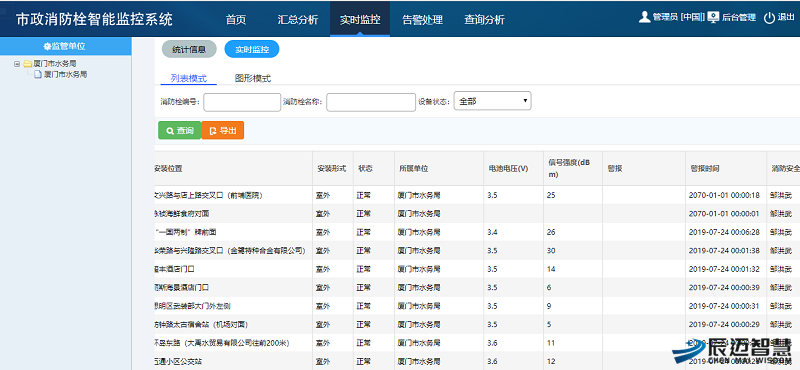Screen dimensions: 800x370
Task: Click the timestamp 2070-01-01 00:00:18
Action: pyautogui.click(x=724, y=195)
